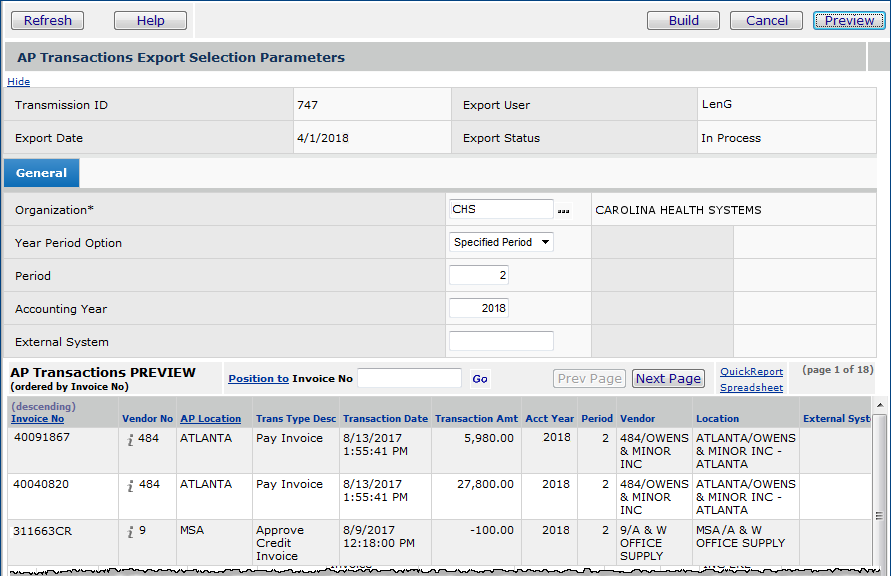Expand the Year Period Option dropdown
Image resolution: width=891 pixels, height=576 pixels.
(501, 242)
